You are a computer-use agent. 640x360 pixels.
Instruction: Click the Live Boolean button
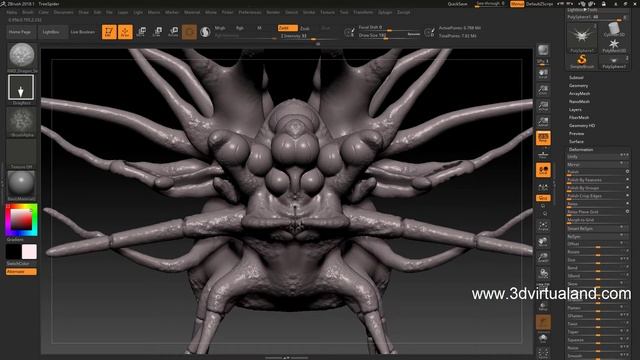[x=82, y=32]
